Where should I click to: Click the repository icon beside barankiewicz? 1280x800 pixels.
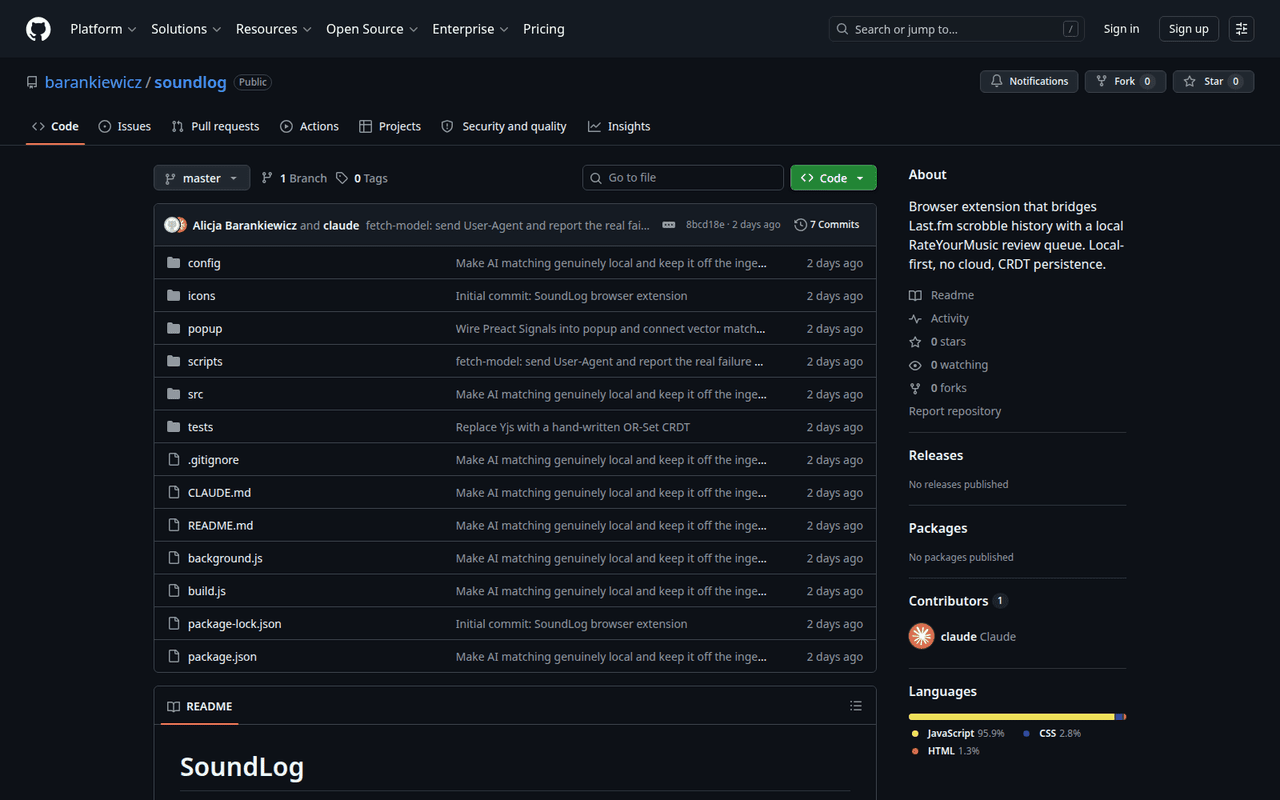click(32, 82)
